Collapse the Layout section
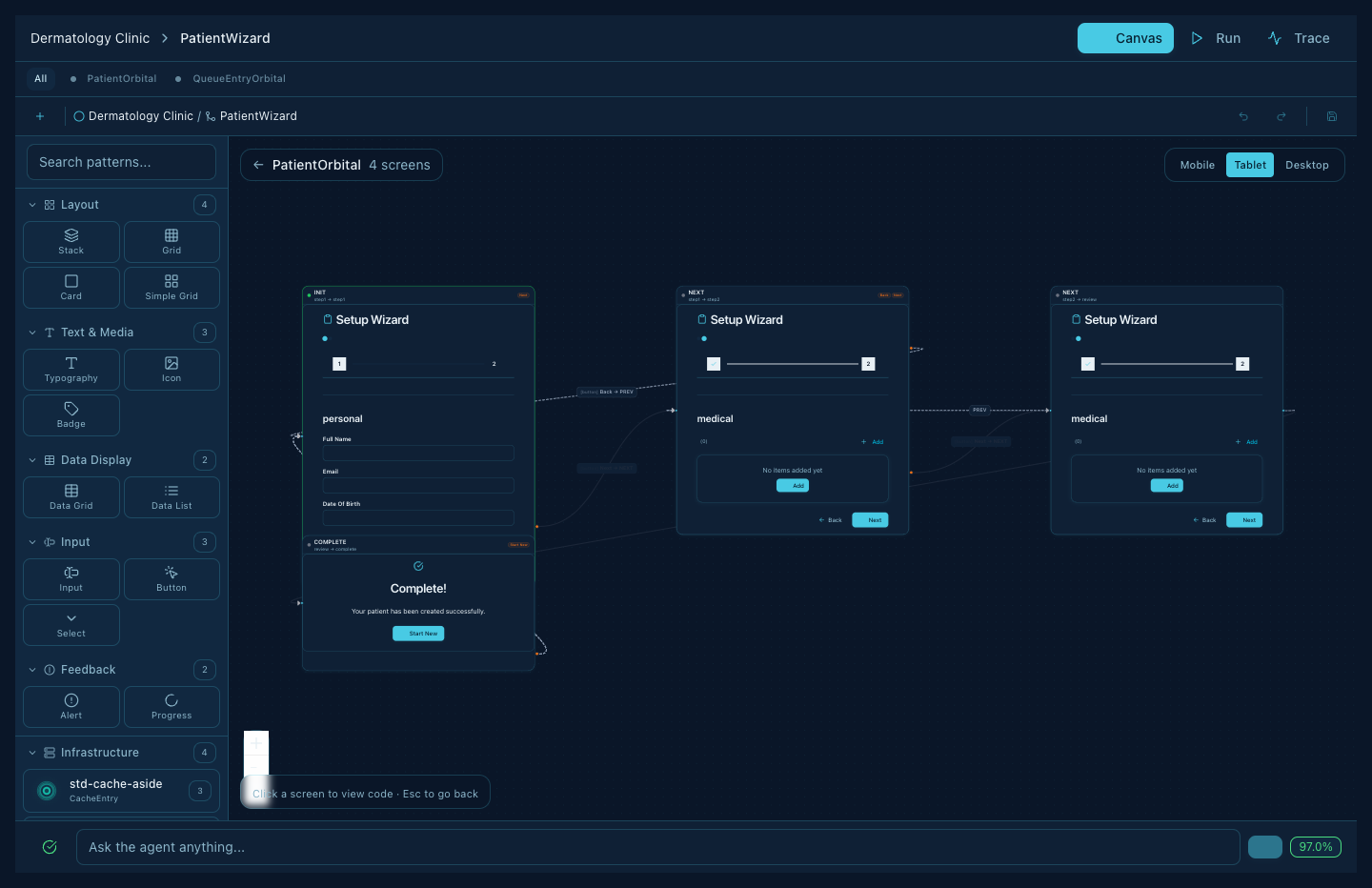This screenshot has width=1372, height=888. (32, 204)
